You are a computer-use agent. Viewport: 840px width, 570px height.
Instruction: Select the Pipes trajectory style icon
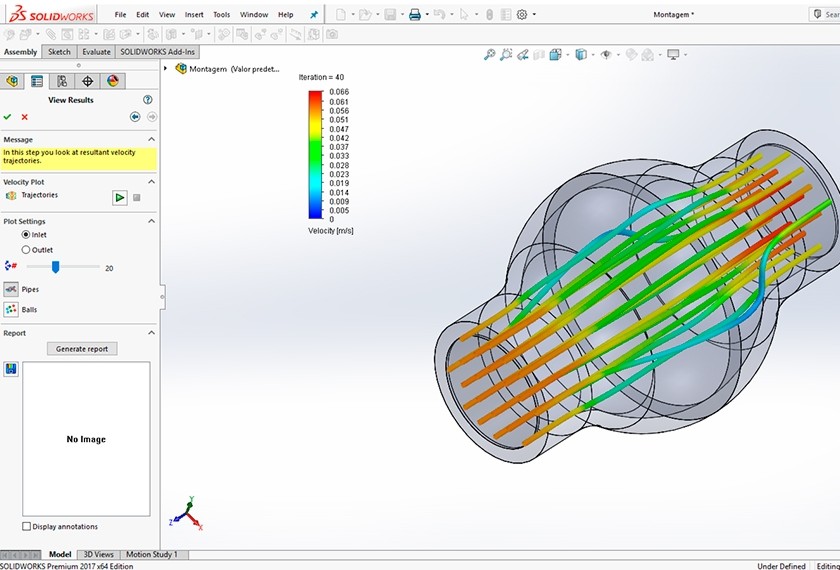point(11,289)
